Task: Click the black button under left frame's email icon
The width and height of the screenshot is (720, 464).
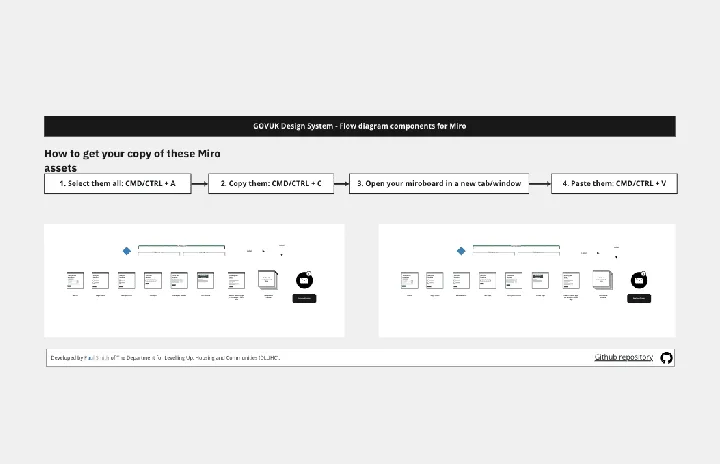Action: point(304,299)
